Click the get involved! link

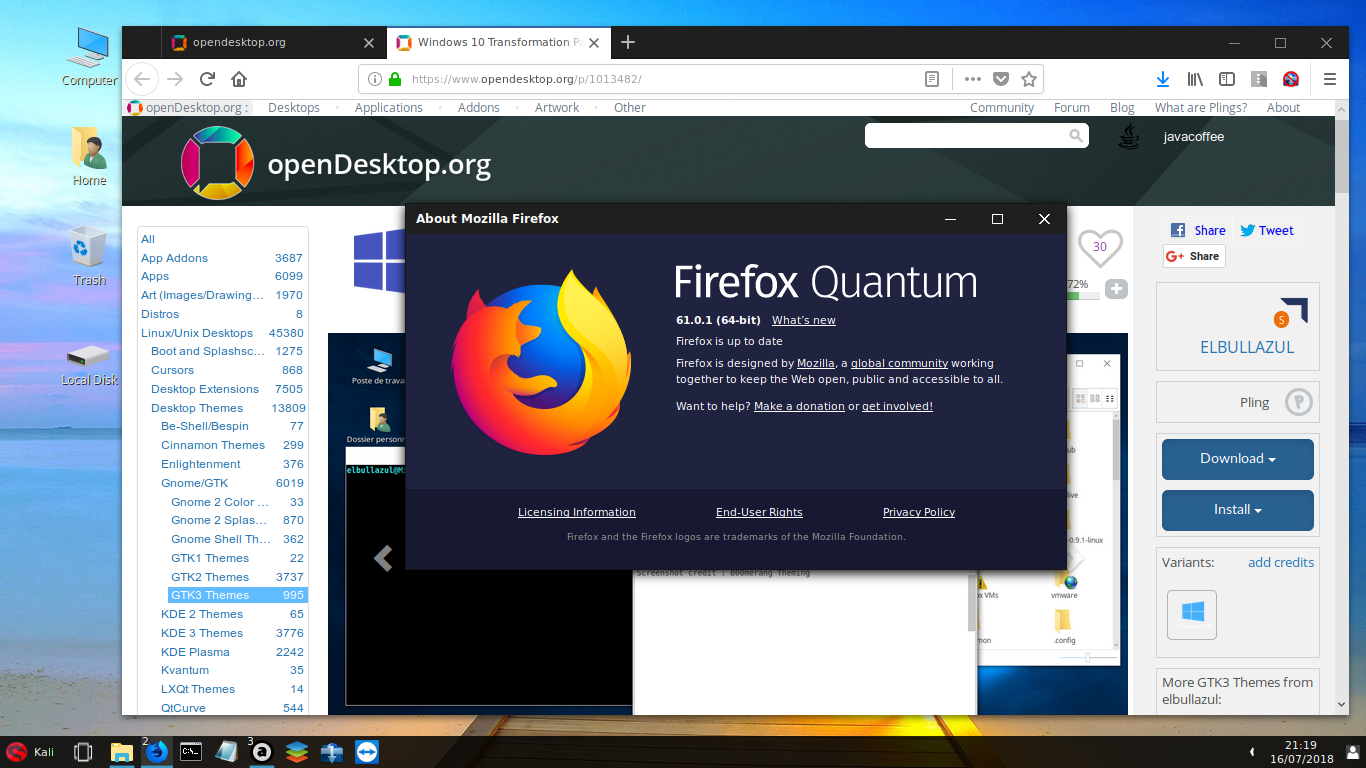(897, 406)
